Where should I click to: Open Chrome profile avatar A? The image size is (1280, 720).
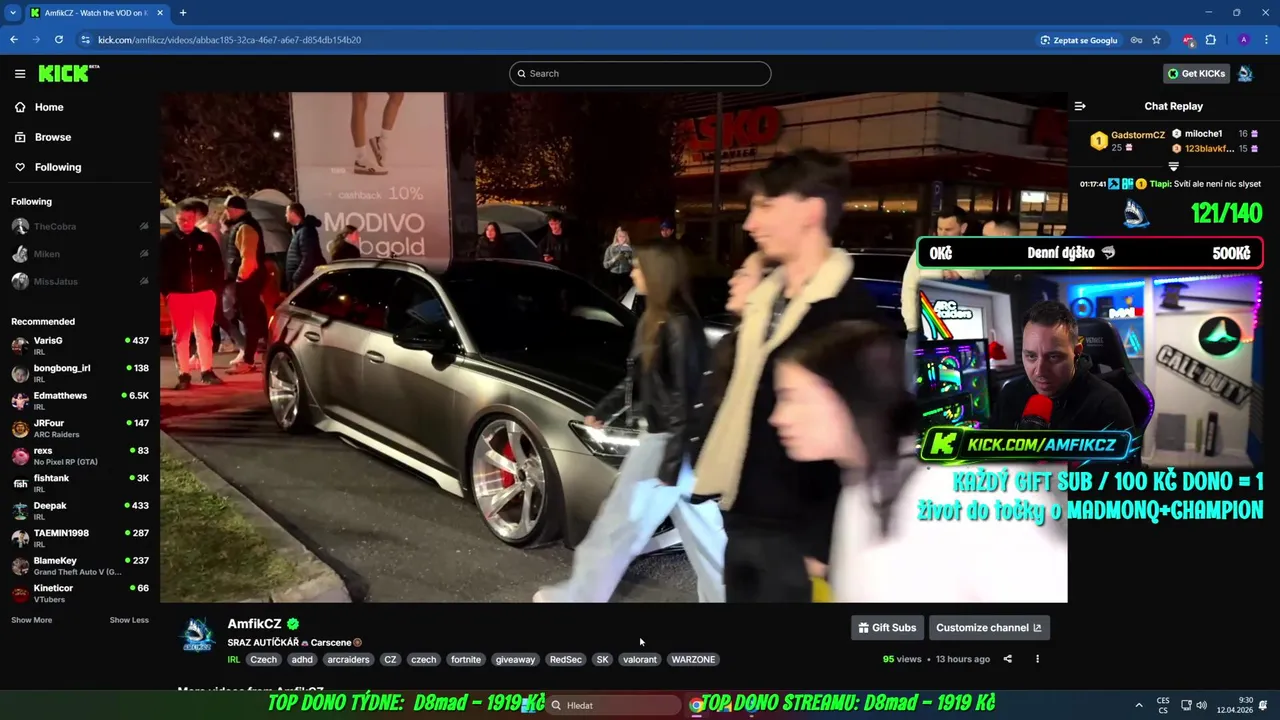(1243, 40)
